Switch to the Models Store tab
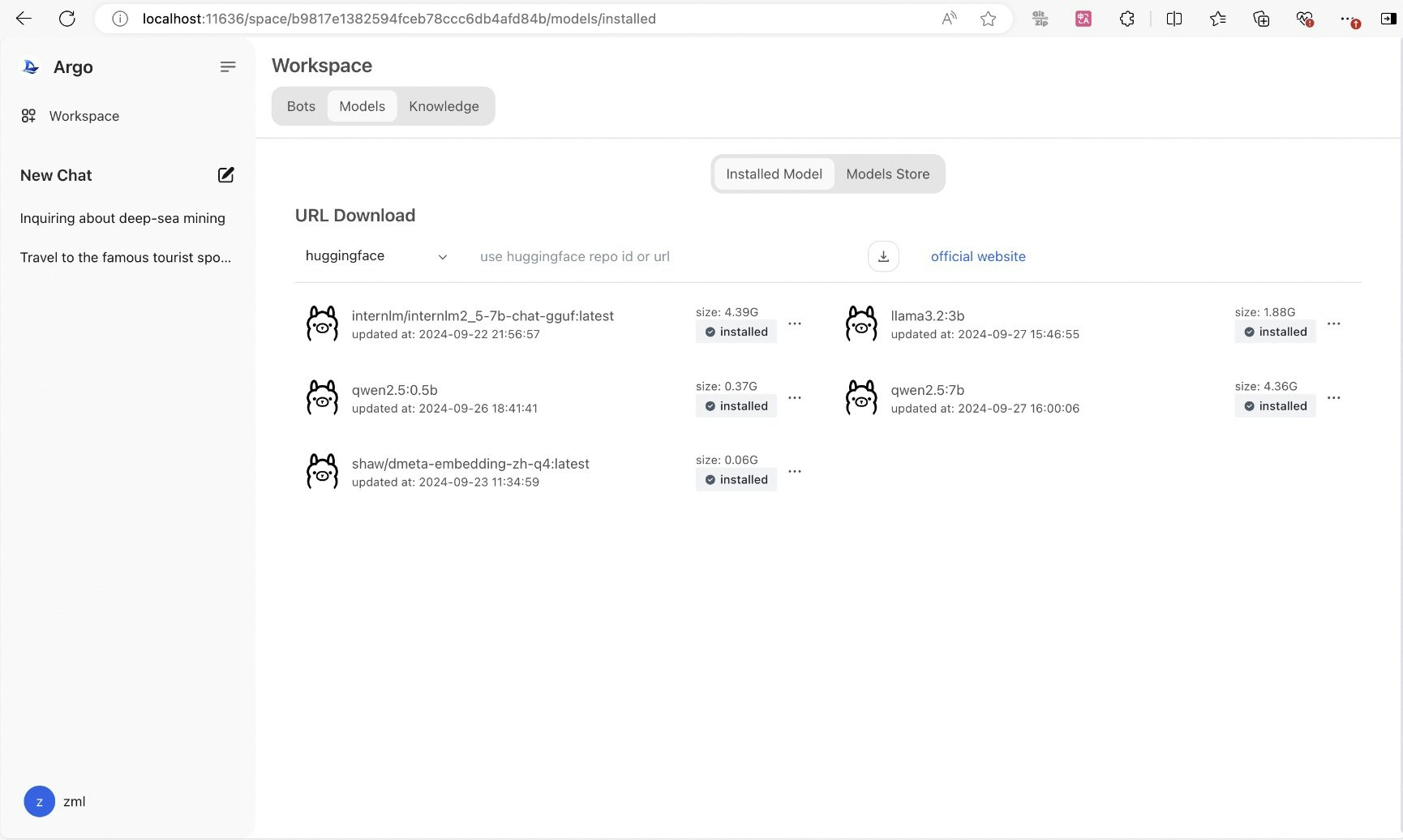The width and height of the screenshot is (1403, 840). coord(888,174)
